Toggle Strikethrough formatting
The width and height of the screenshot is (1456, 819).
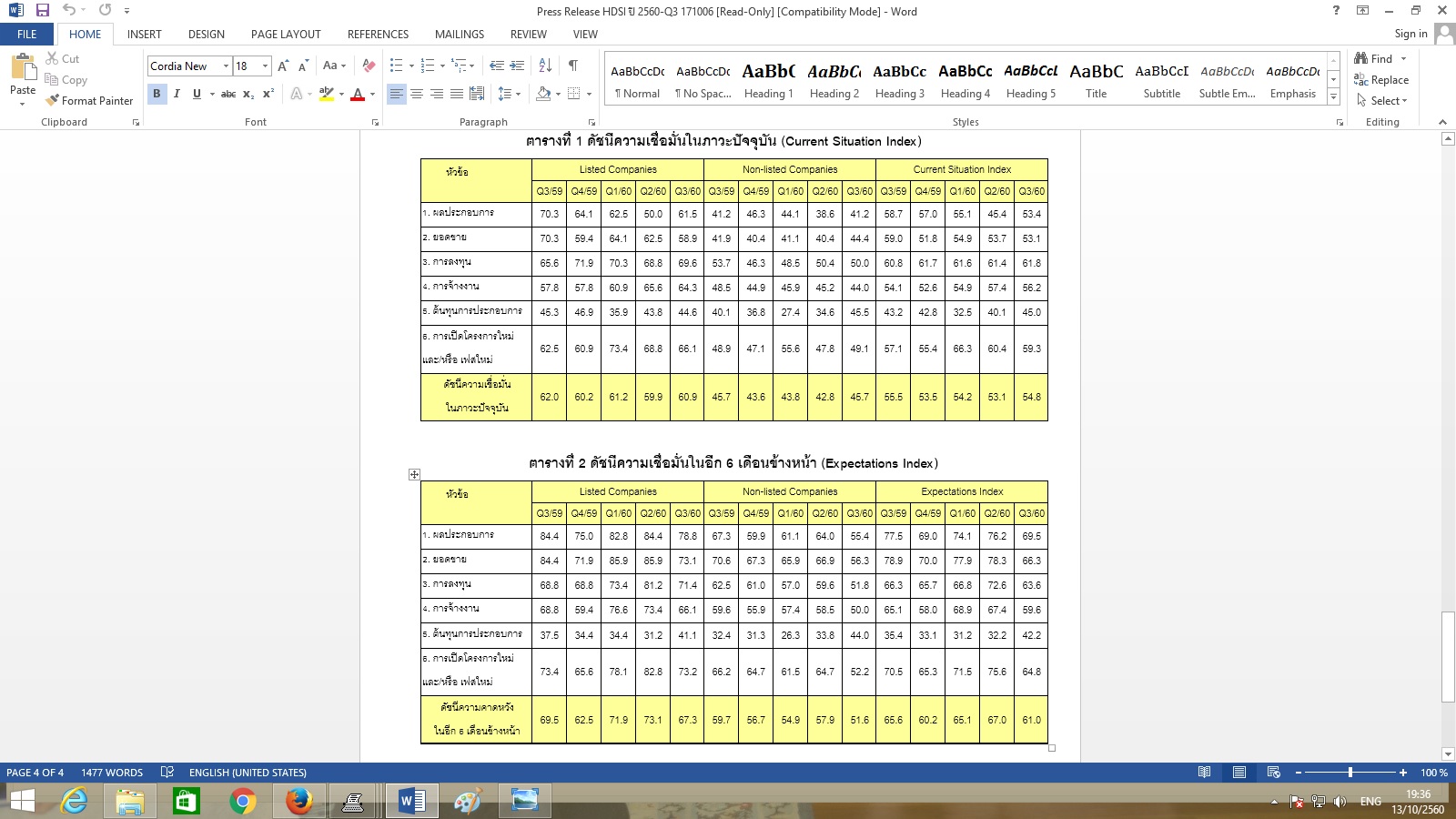[228, 94]
